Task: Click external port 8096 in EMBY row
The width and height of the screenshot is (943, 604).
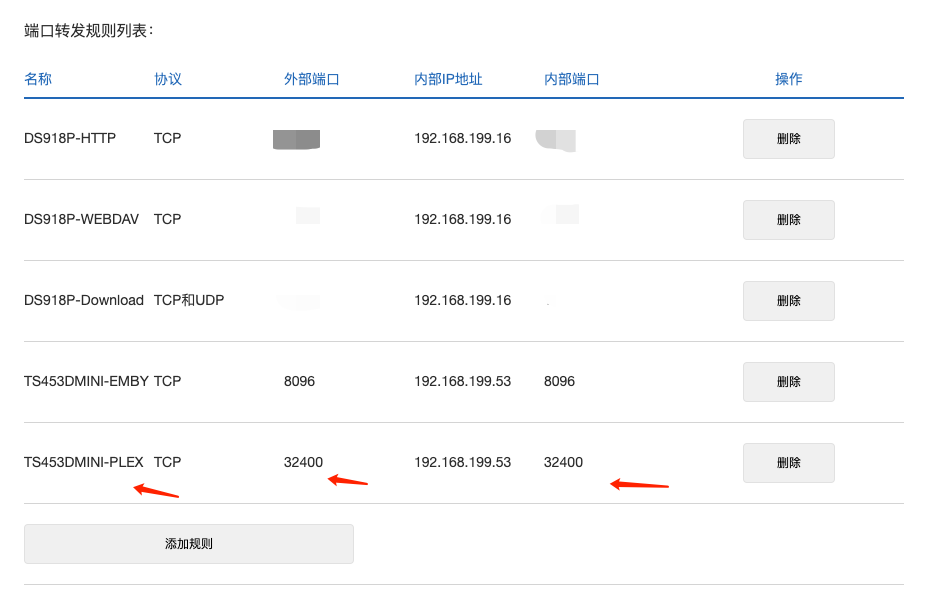Action: (299, 381)
